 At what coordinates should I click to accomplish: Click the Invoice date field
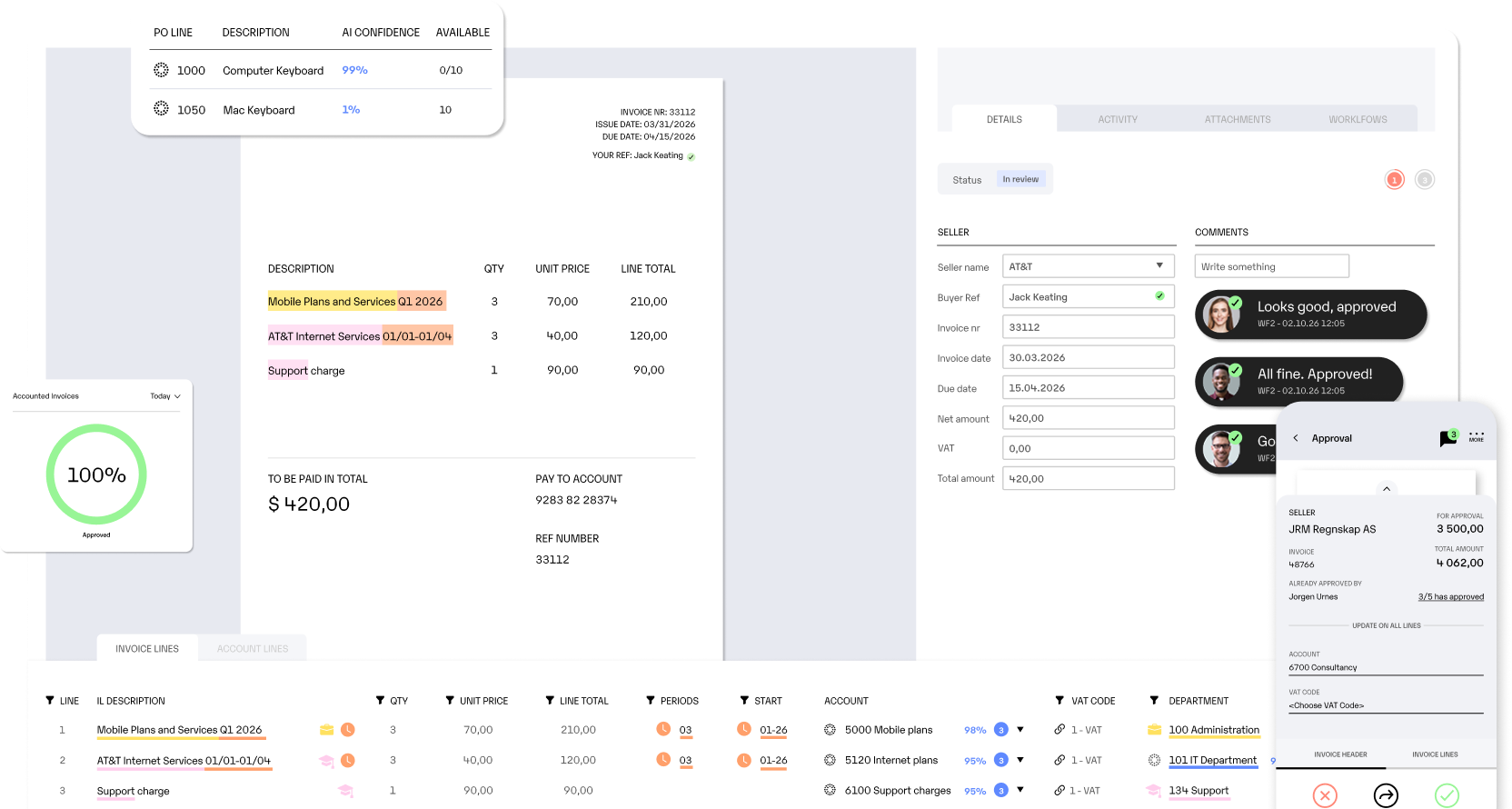[x=1089, y=357]
